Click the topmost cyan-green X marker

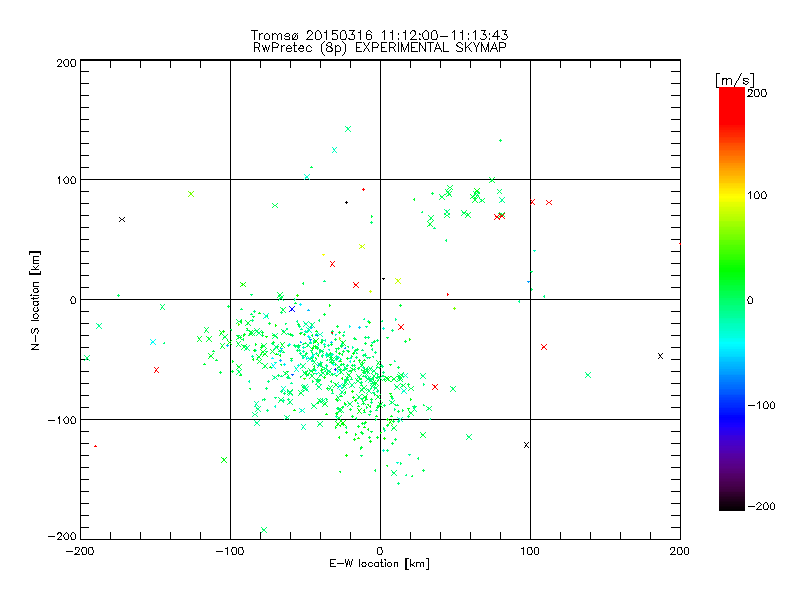348,129
